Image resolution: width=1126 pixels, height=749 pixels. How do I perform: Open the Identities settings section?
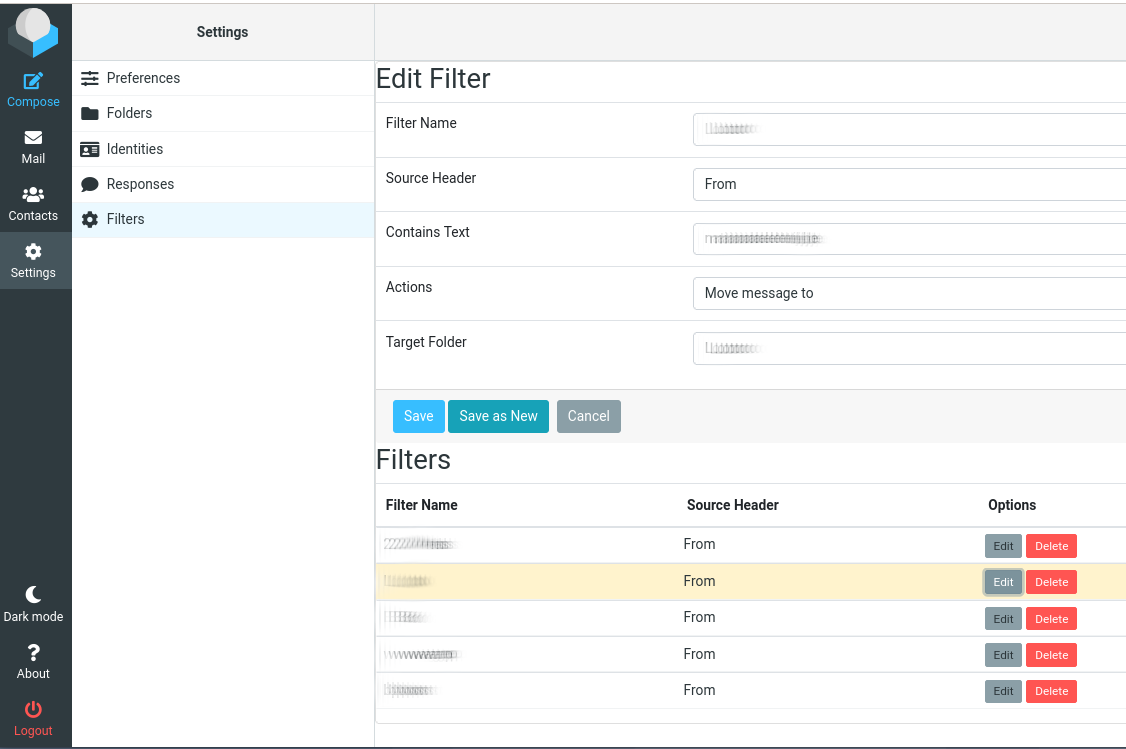pos(223,149)
